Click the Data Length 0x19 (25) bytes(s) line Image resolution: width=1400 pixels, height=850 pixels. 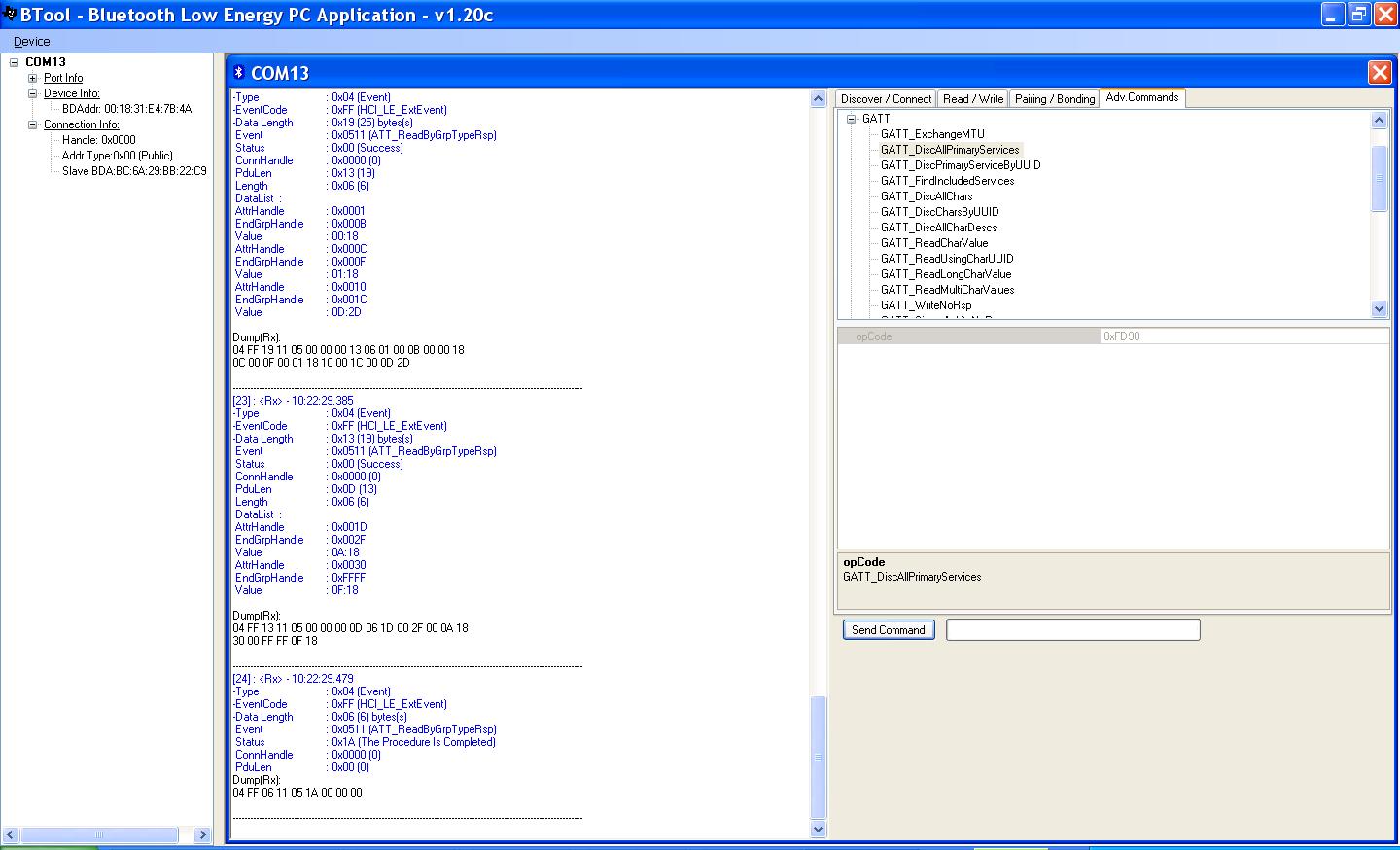(x=323, y=123)
